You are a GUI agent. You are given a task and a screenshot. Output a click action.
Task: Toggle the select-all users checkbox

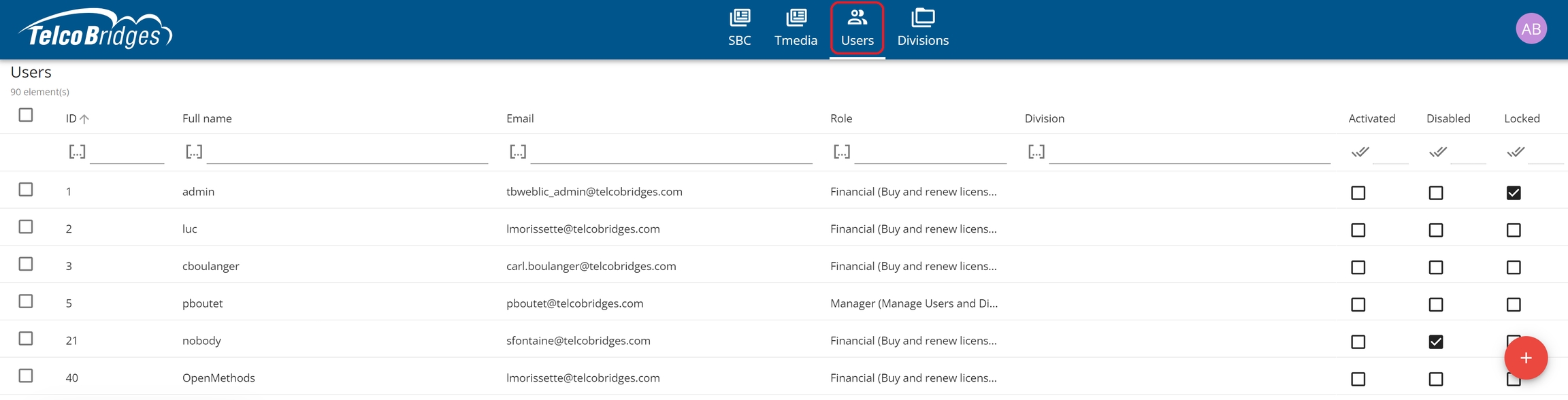tap(26, 115)
